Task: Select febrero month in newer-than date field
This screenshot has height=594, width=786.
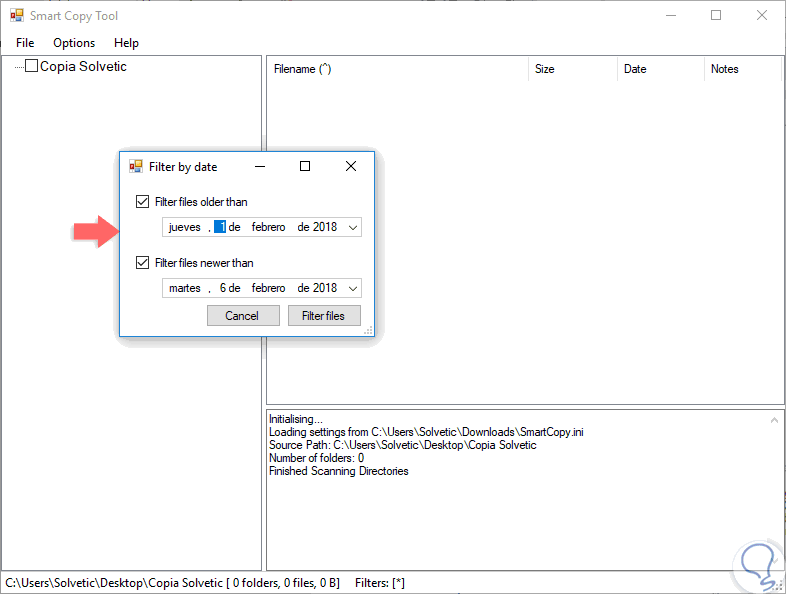Action: (268, 288)
